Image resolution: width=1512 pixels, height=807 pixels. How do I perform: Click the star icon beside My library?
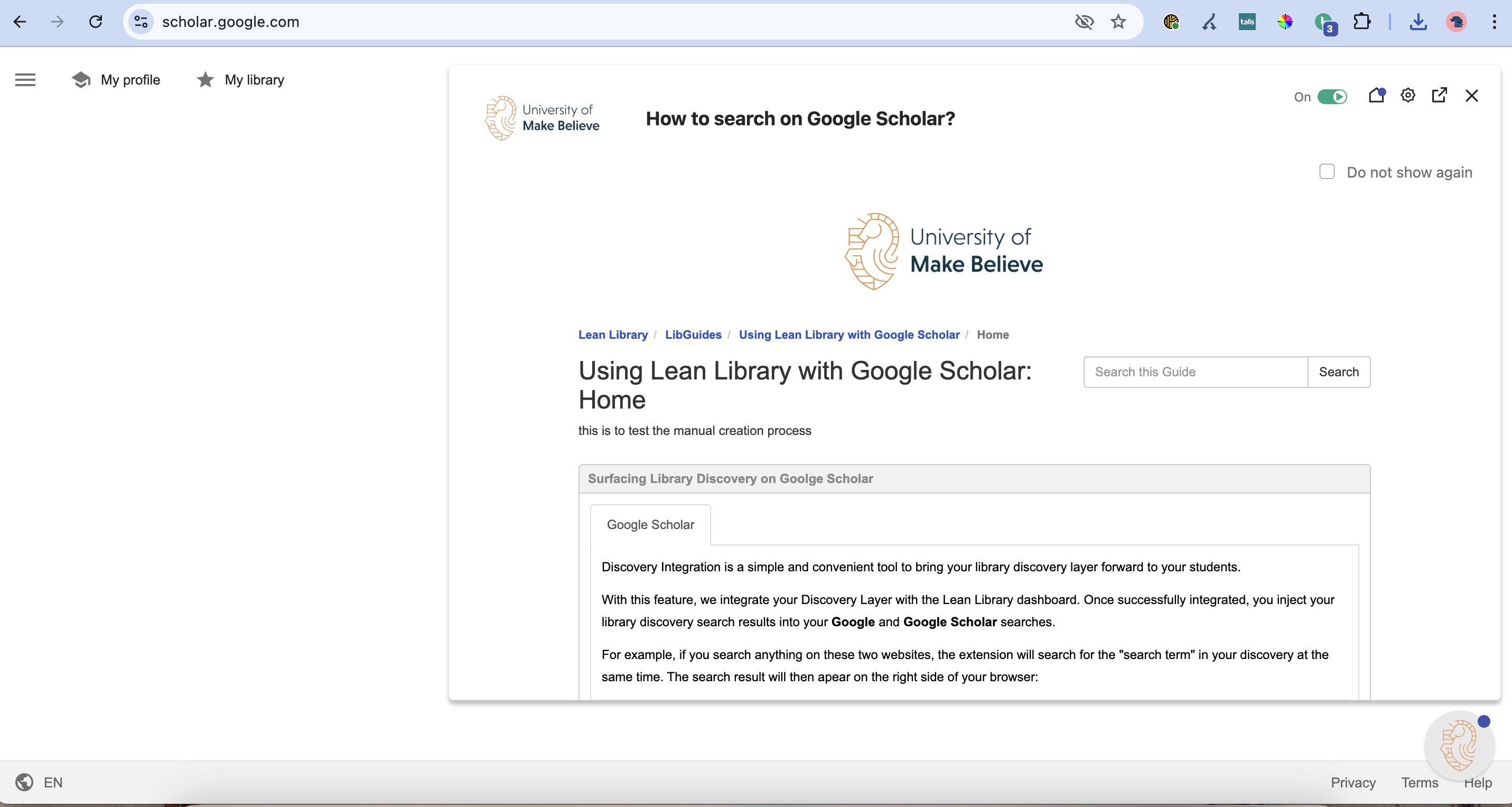[x=205, y=79]
